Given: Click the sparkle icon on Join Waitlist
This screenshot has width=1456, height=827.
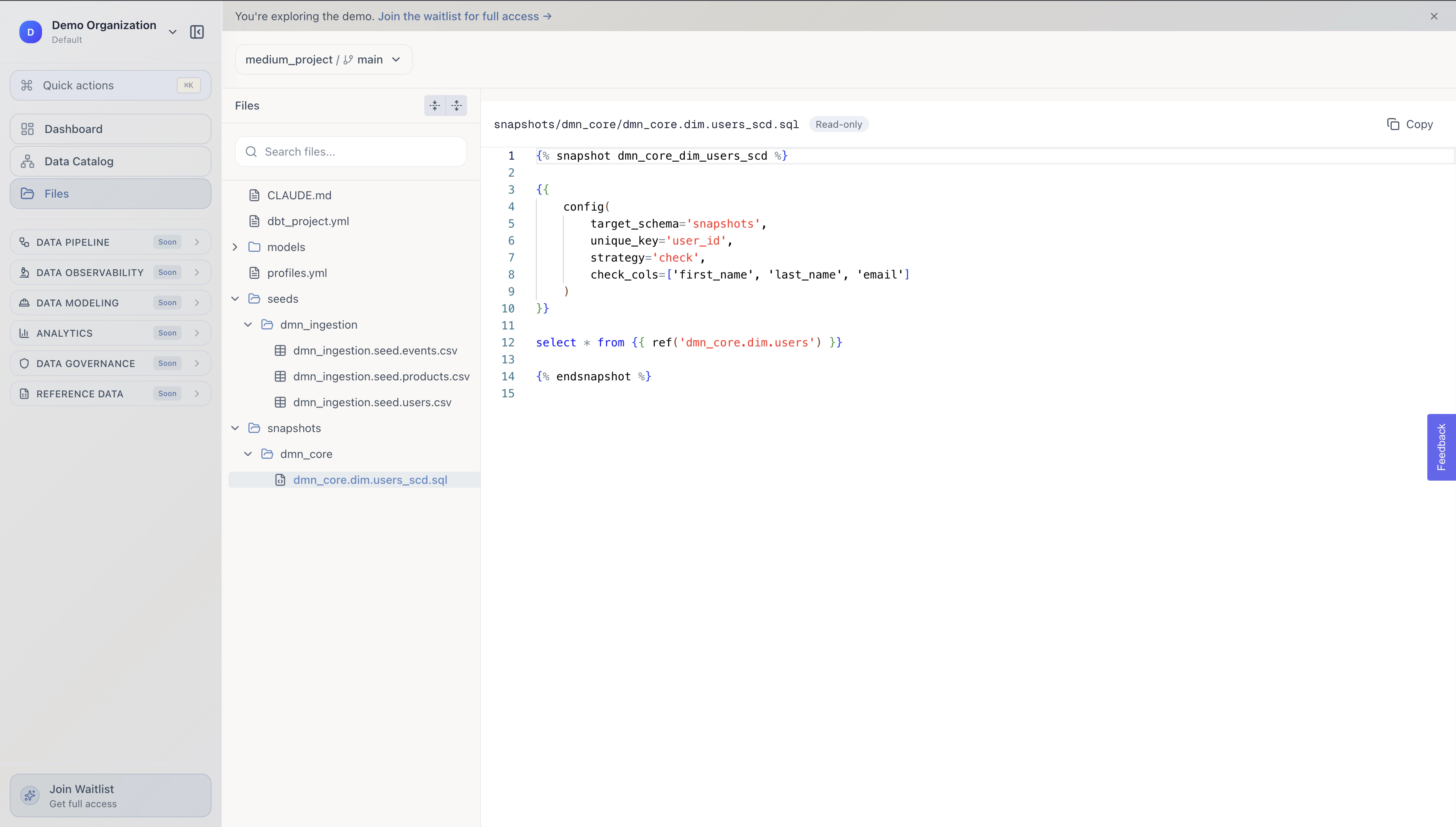Looking at the screenshot, I should 30,795.
